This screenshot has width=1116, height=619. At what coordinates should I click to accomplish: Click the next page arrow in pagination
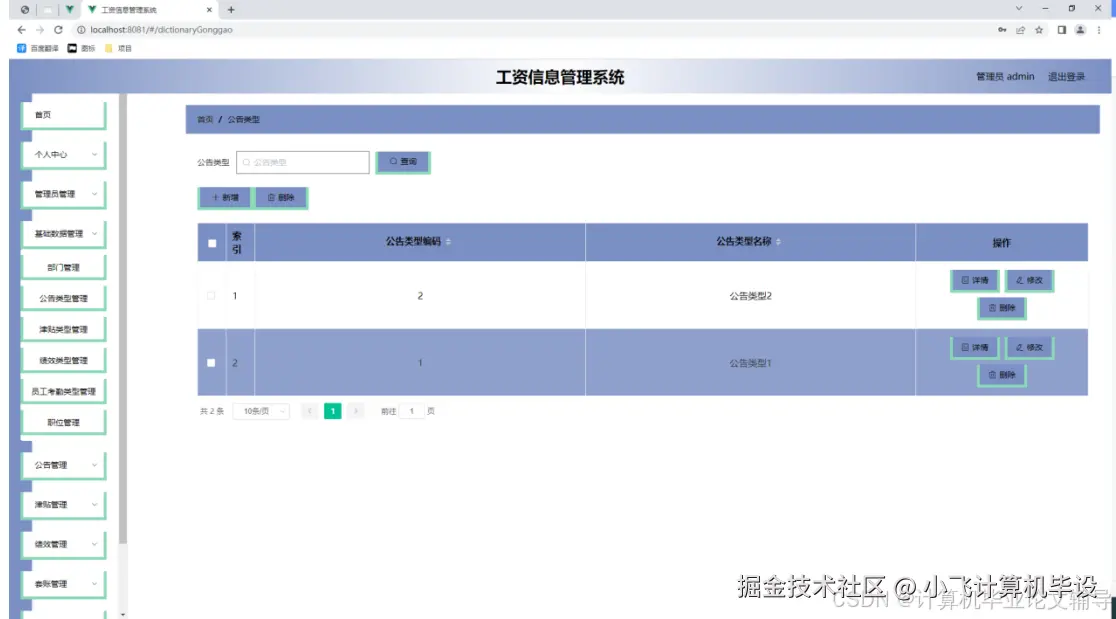click(356, 411)
